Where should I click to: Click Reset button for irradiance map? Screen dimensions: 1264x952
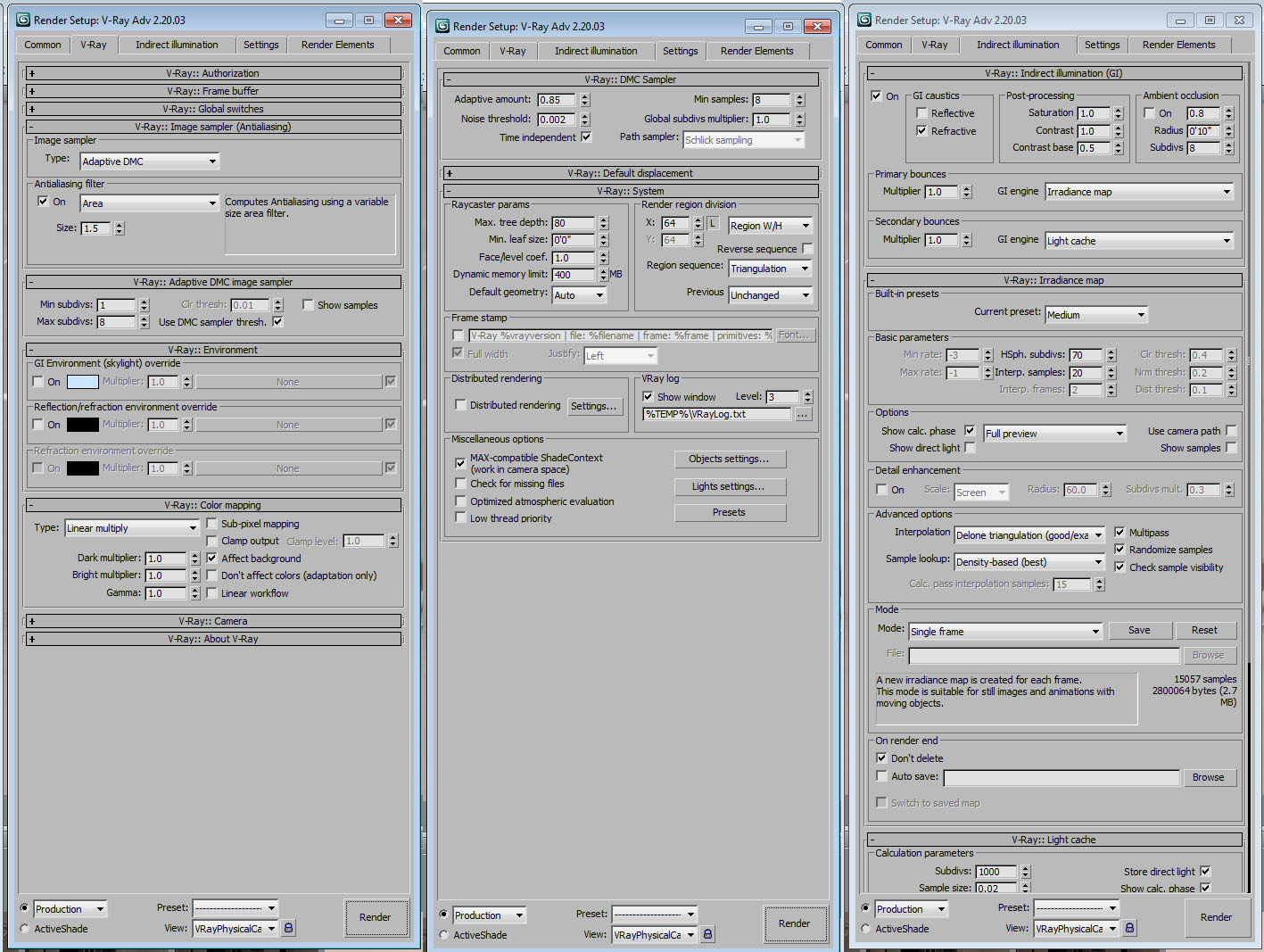click(1205, 630)
